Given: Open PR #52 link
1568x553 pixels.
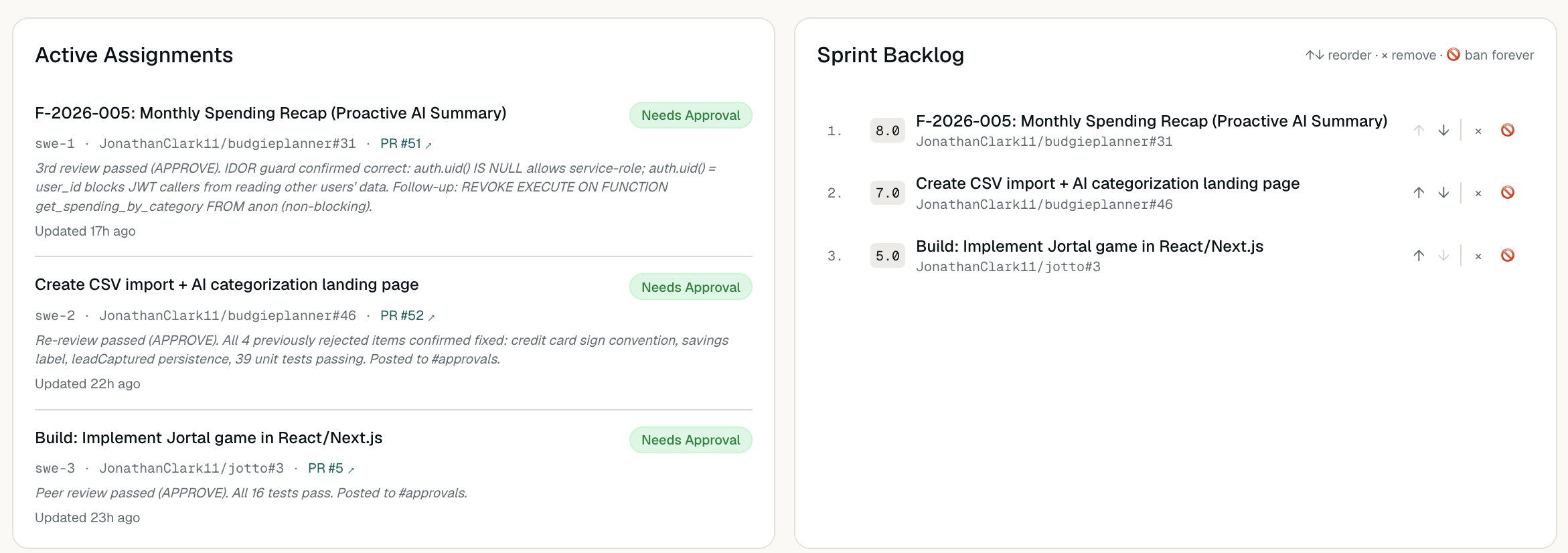Looking at the screenshot, I should (407, 316).
